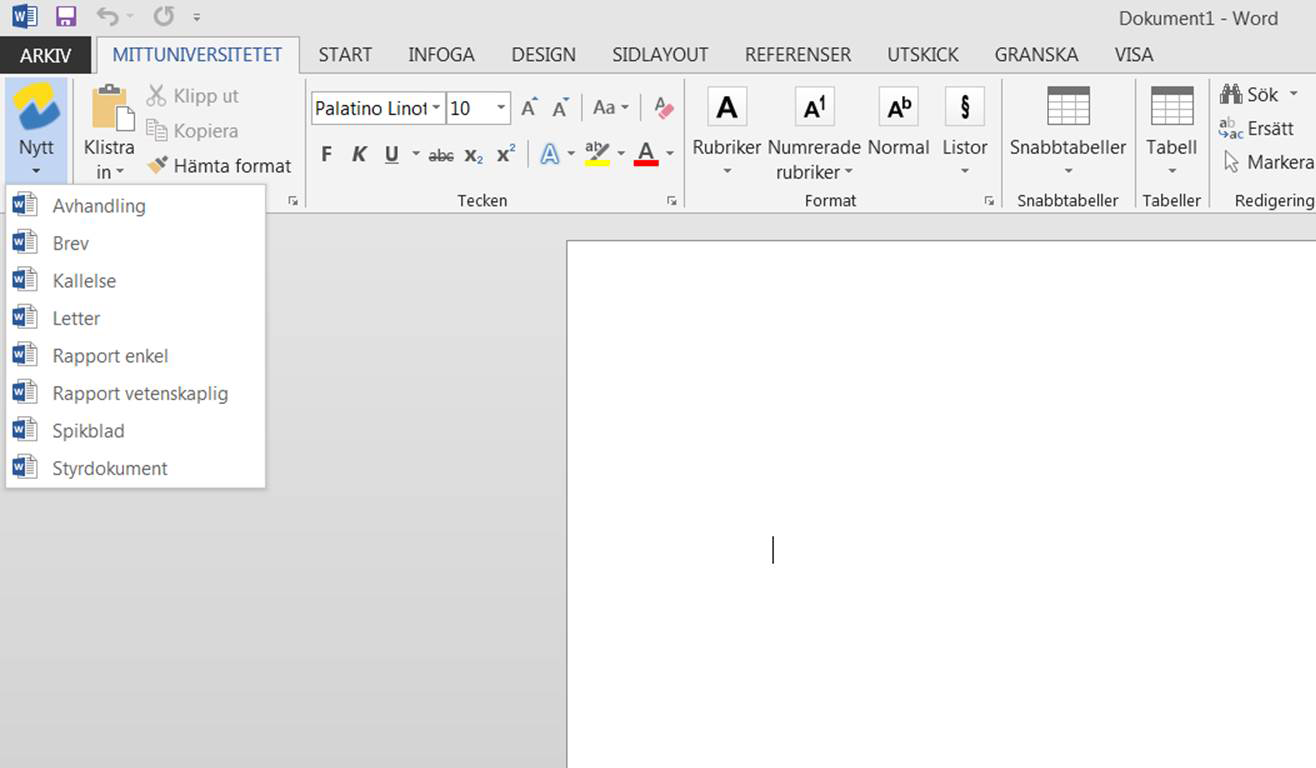Clear all formatting with the eraser icon
Image resolution: width=1316 pixels, height=768 pixels.
(x=663, y=107)
